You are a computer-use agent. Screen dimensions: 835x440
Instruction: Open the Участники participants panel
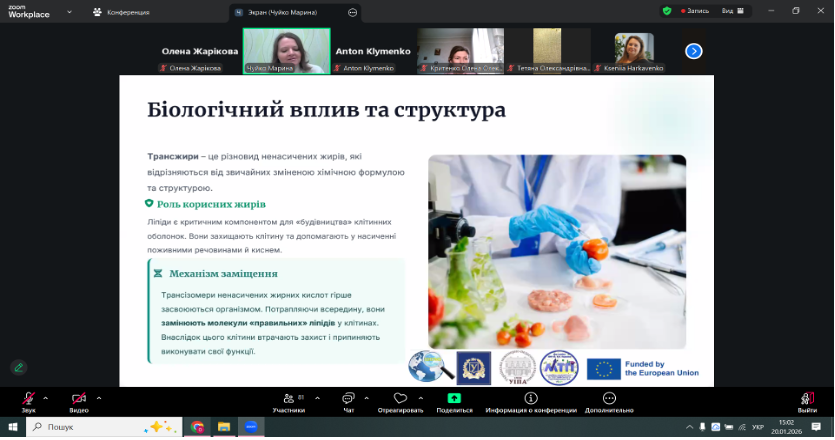(x=289, y=402)
